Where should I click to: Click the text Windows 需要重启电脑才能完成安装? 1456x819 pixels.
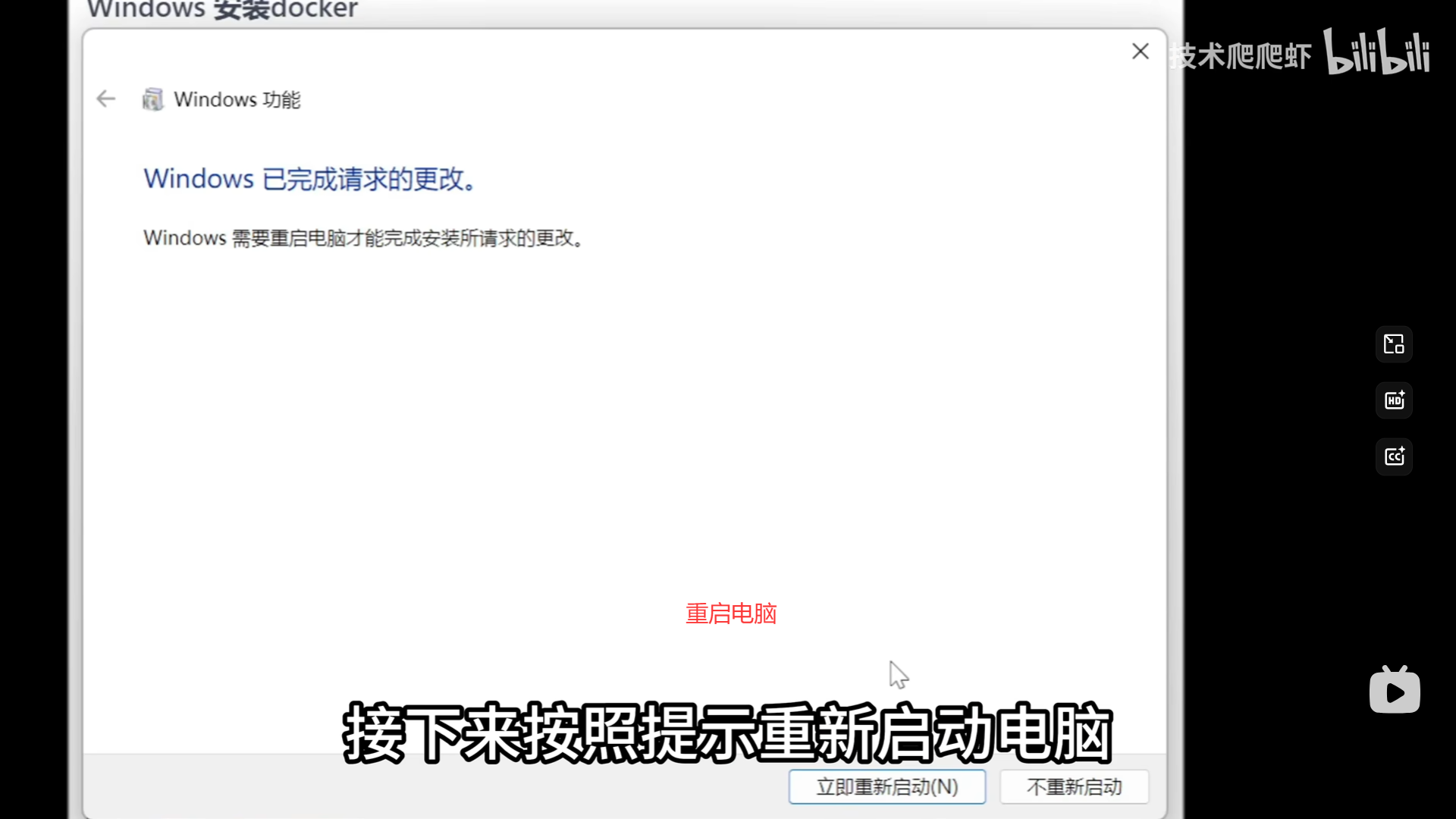(x=362, y=238)
